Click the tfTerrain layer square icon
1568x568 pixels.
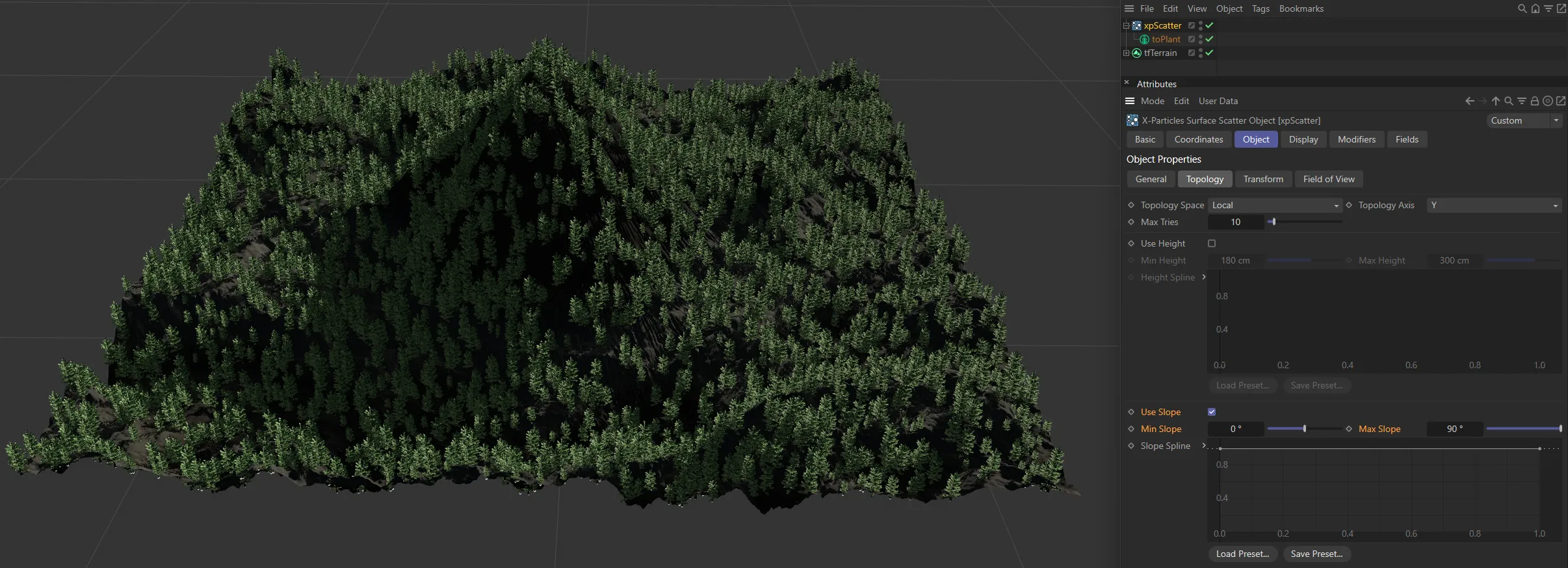pyautogui.click(x=1192, y=53)
